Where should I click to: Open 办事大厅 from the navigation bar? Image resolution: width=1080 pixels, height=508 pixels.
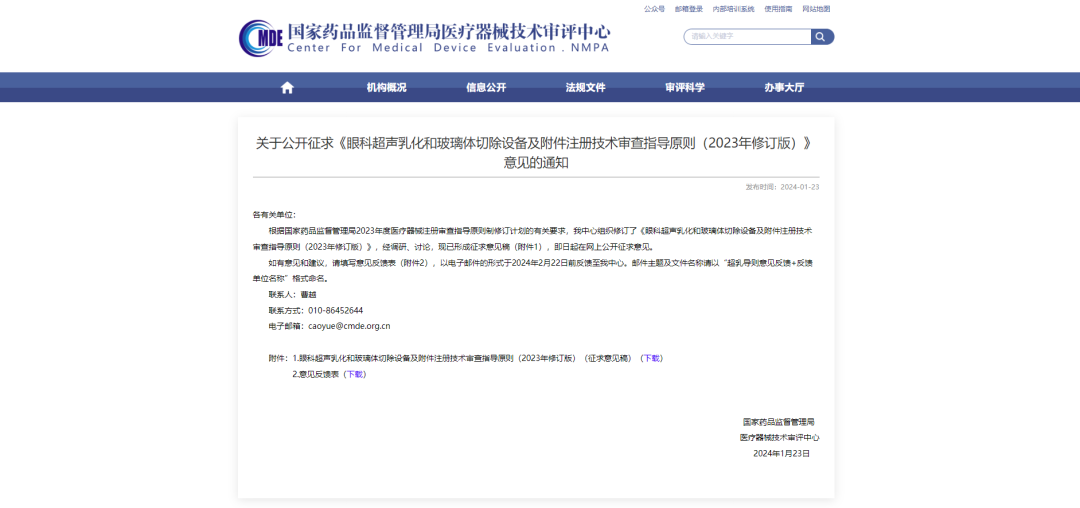pos(784,88)
